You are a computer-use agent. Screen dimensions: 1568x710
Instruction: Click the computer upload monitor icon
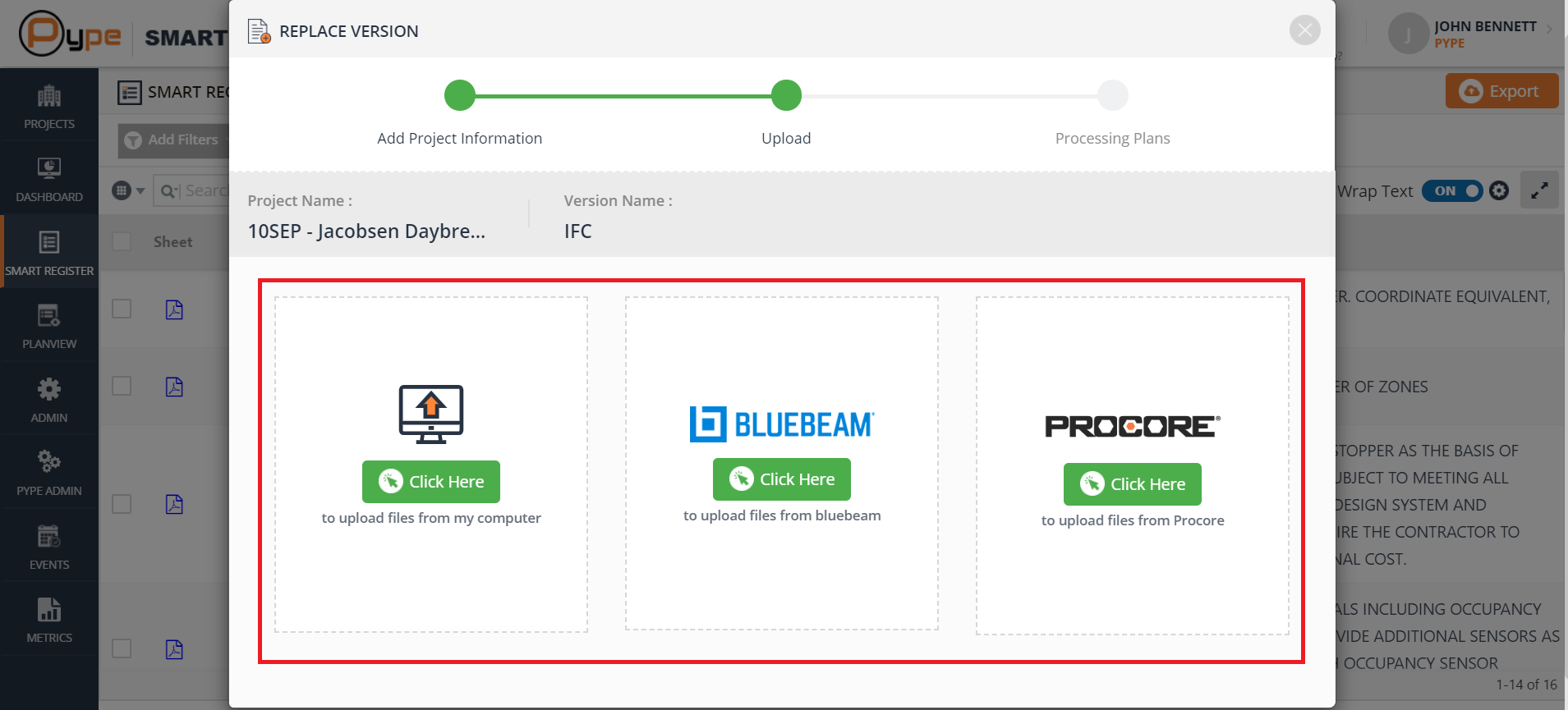(431, 415)
